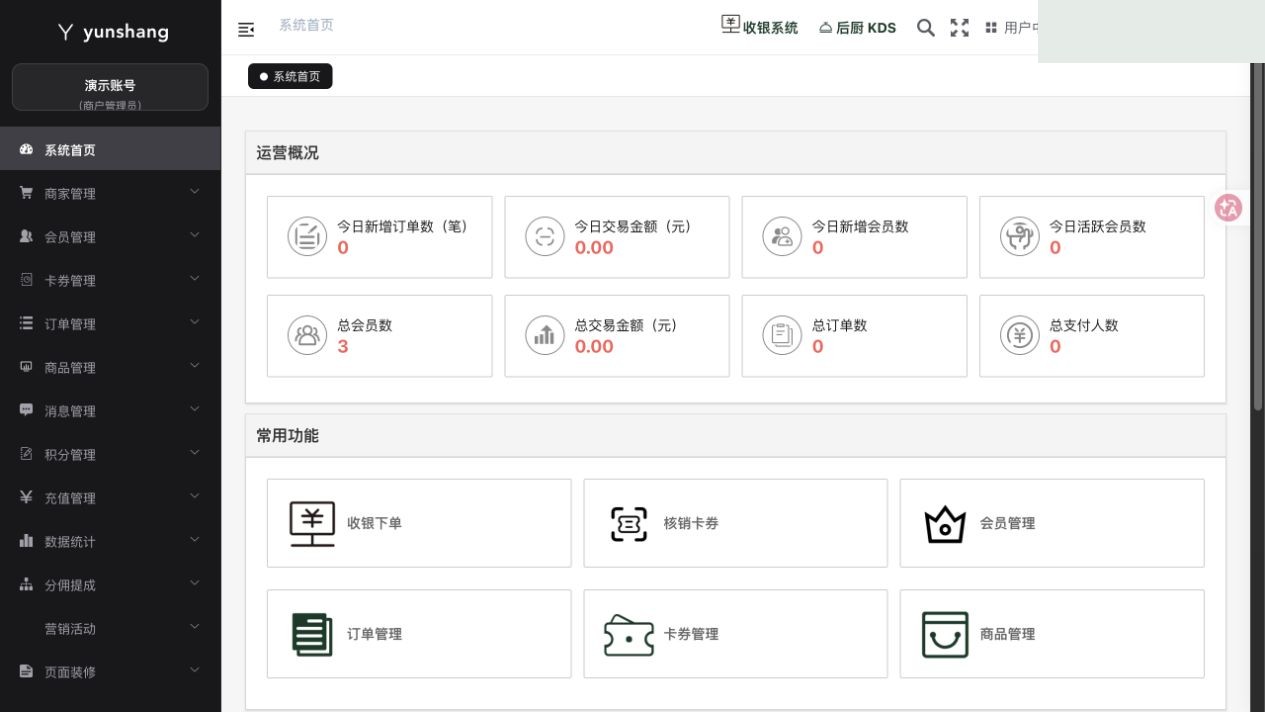Expand 订单管理 sidebar chevron
The width and height of the screenshot is (1265, 712).
[195, 322]
